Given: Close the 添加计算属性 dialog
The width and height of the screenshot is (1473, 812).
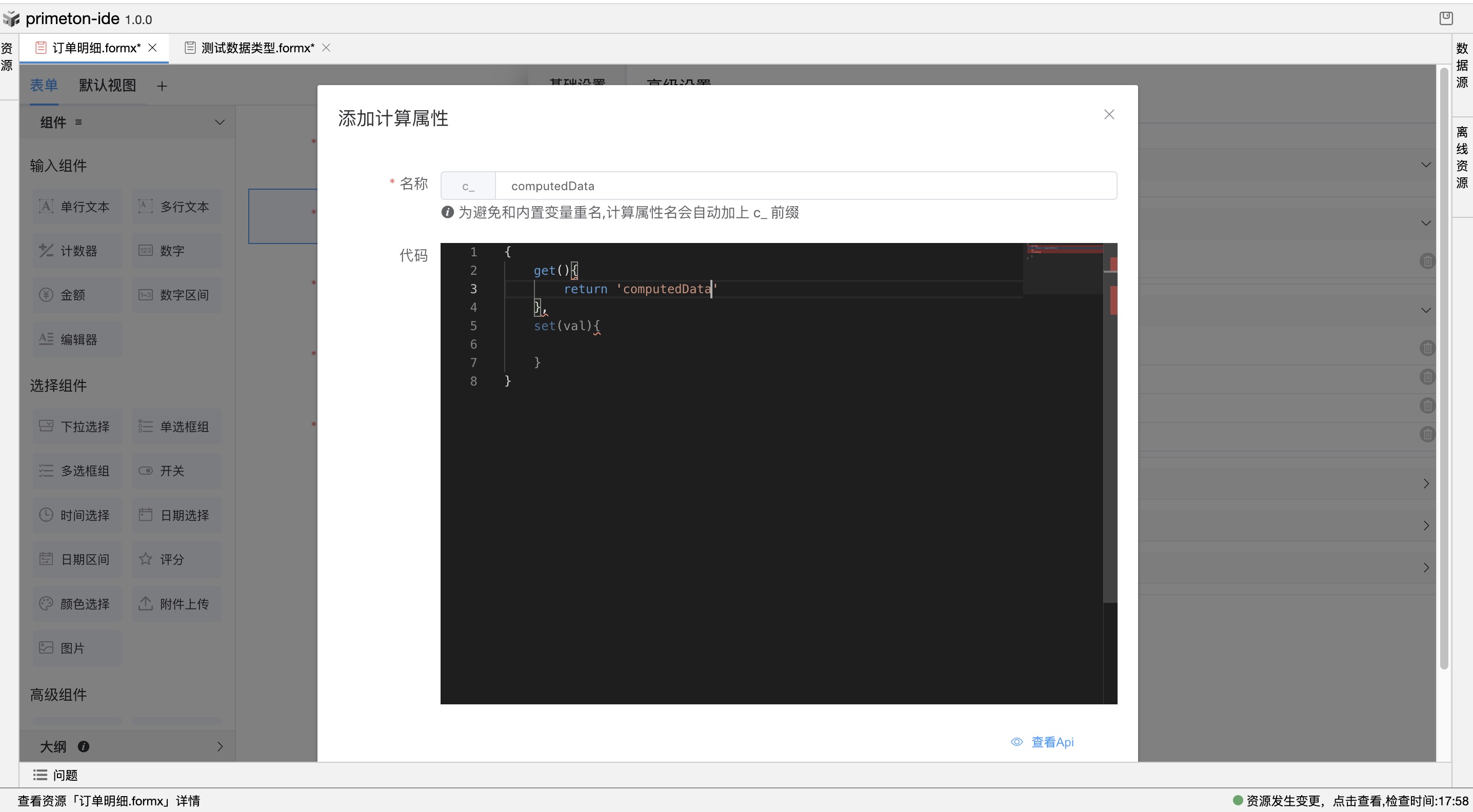Looking at the screenshot, I should [x=1109, y=115].
